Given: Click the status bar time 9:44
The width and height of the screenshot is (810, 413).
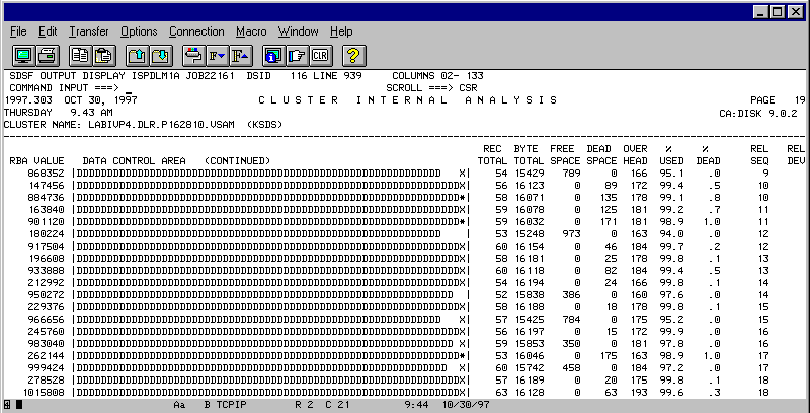Looking at the screenshot, I should point(416,405).
